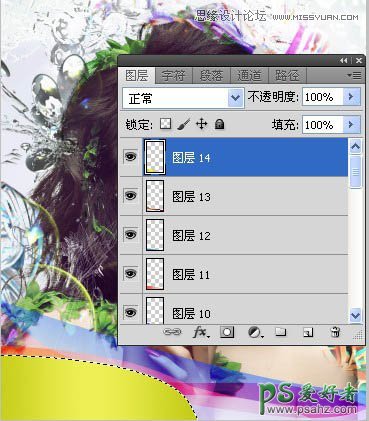Screen dimensions: 369x421
Task: Switch to the 图层 tab
Action: pos(137,76)
